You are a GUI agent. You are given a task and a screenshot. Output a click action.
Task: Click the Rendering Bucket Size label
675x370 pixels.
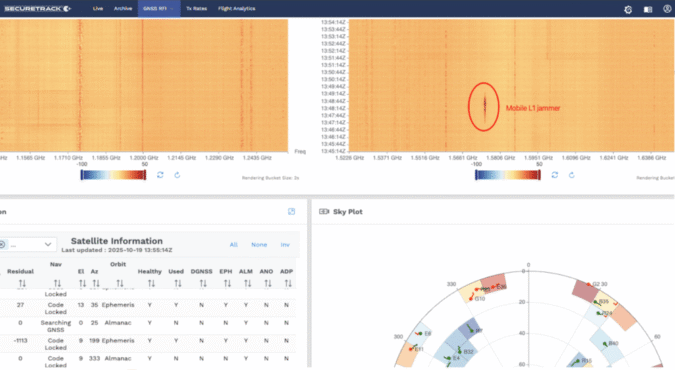click(x=270, y=178)
